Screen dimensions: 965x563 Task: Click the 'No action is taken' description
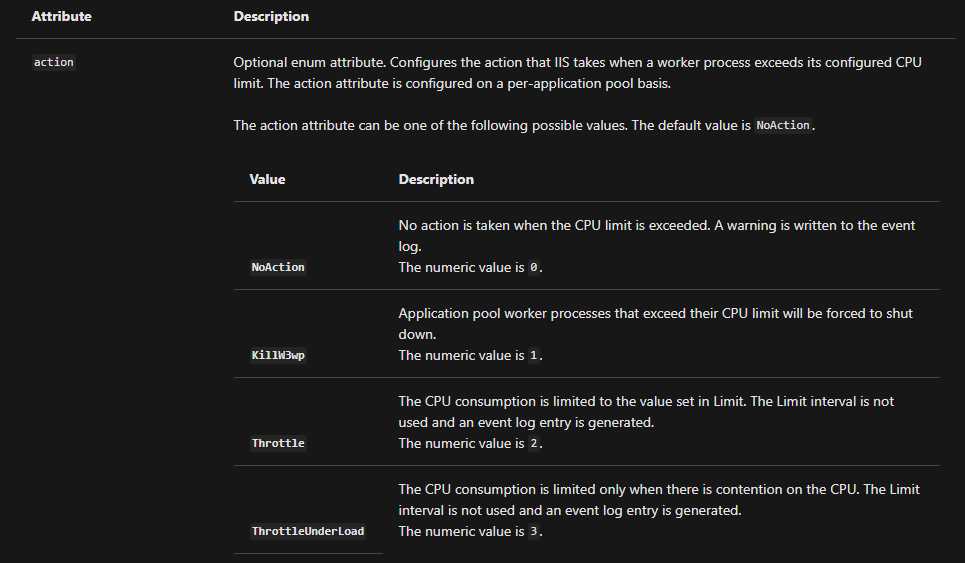pos(657,236)
